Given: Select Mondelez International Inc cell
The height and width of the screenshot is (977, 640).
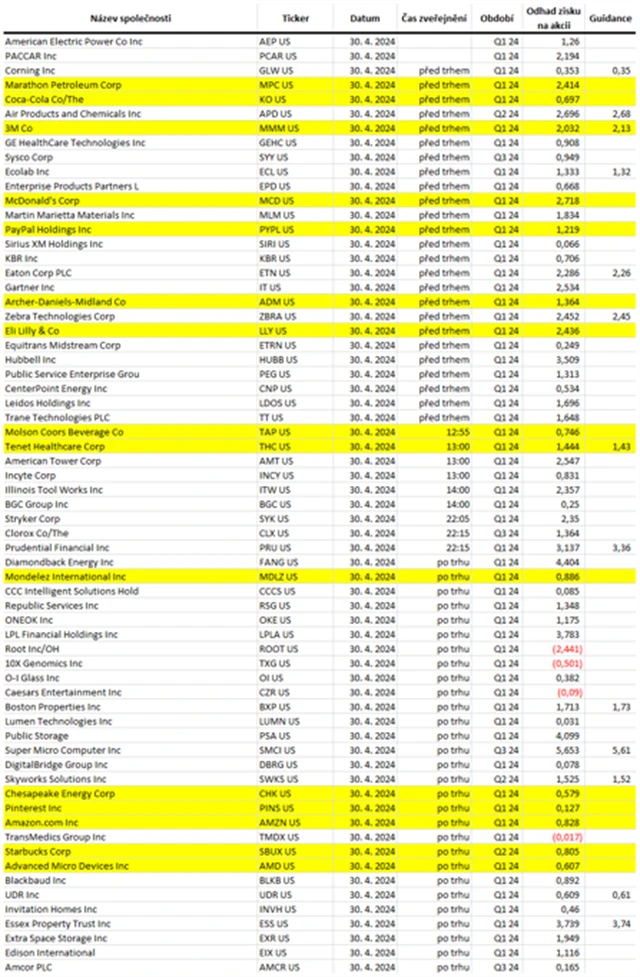Looking at the screenshot, I should click(x=65, y=577).
